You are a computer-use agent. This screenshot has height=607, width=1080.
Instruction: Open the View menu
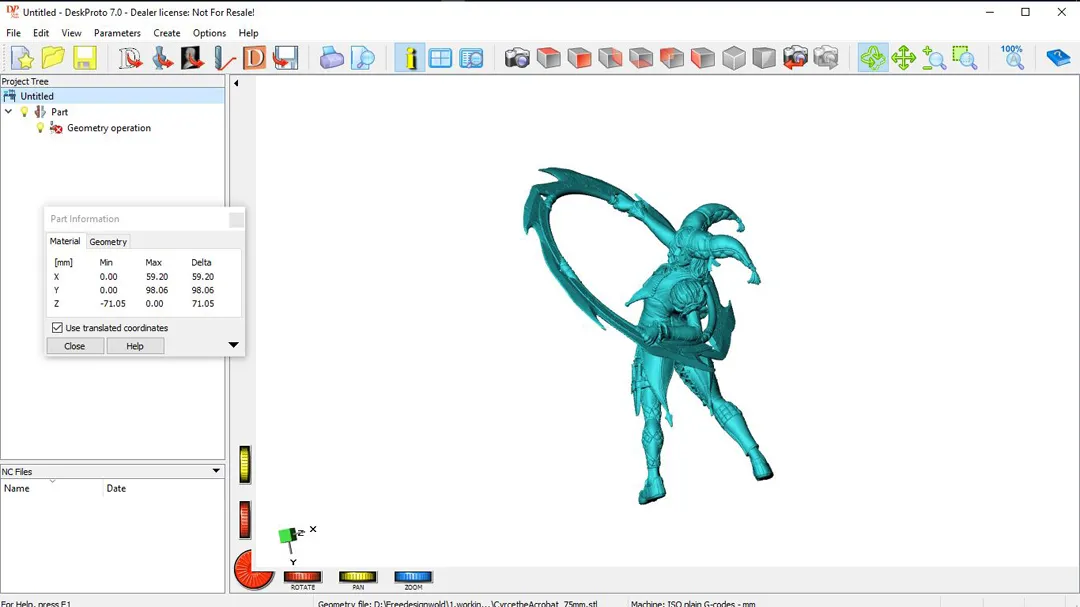(x=71, y=33)
